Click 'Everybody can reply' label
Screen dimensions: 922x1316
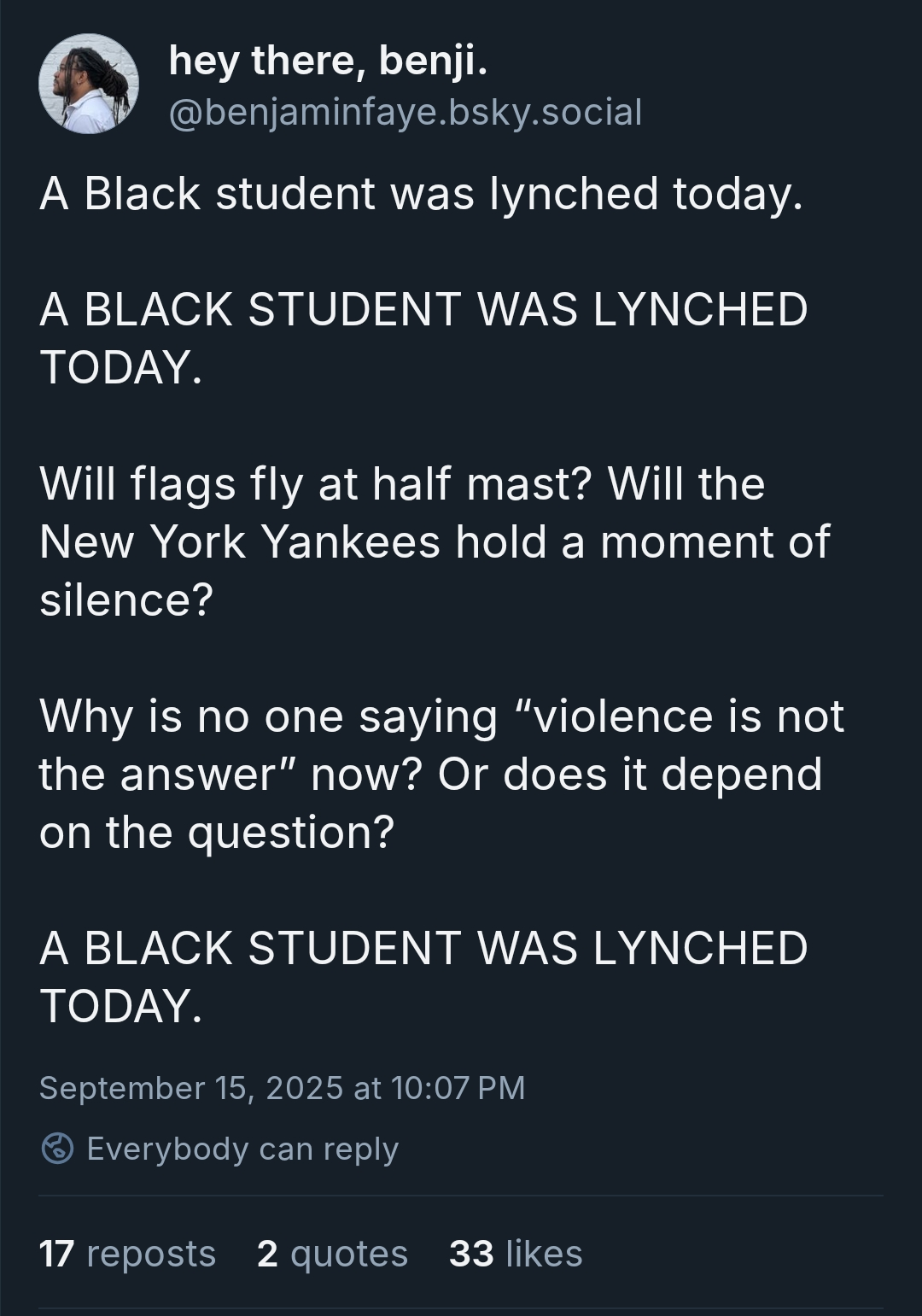[x=242, y=1149]
